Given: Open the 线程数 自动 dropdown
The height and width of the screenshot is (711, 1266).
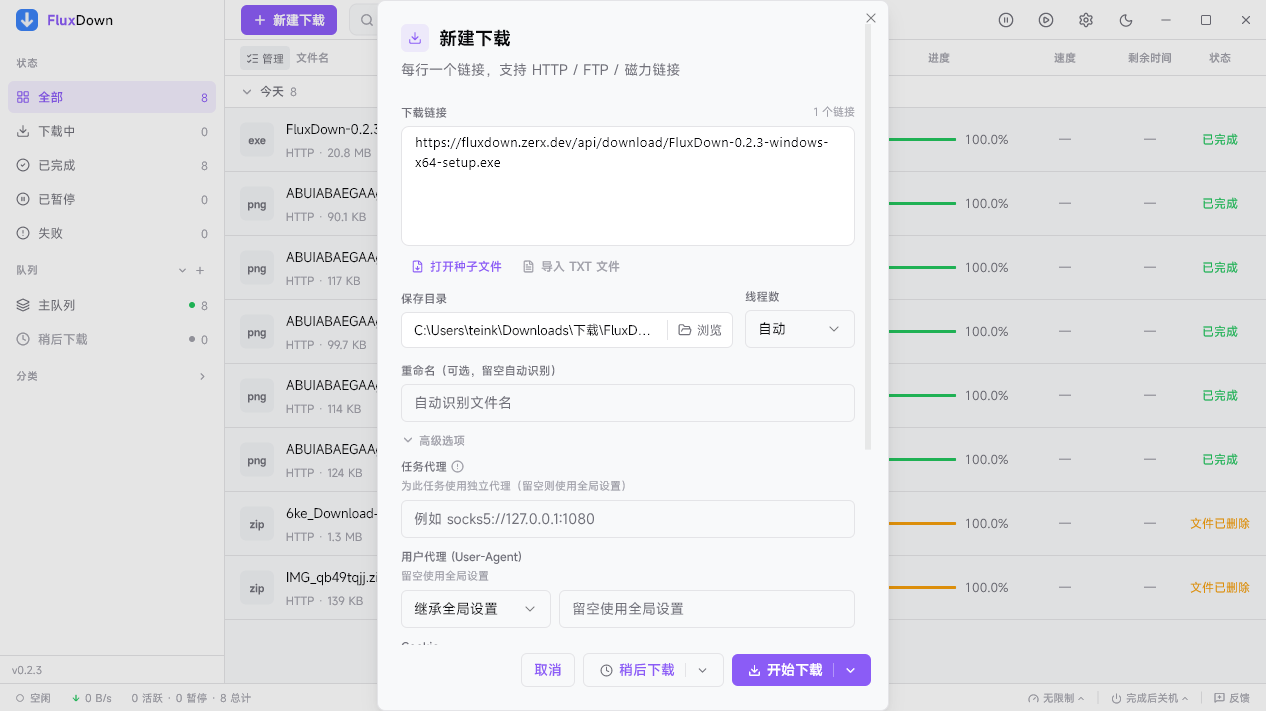Looking at the screenshot, I should pyautogui.click(x=800, y=329).
